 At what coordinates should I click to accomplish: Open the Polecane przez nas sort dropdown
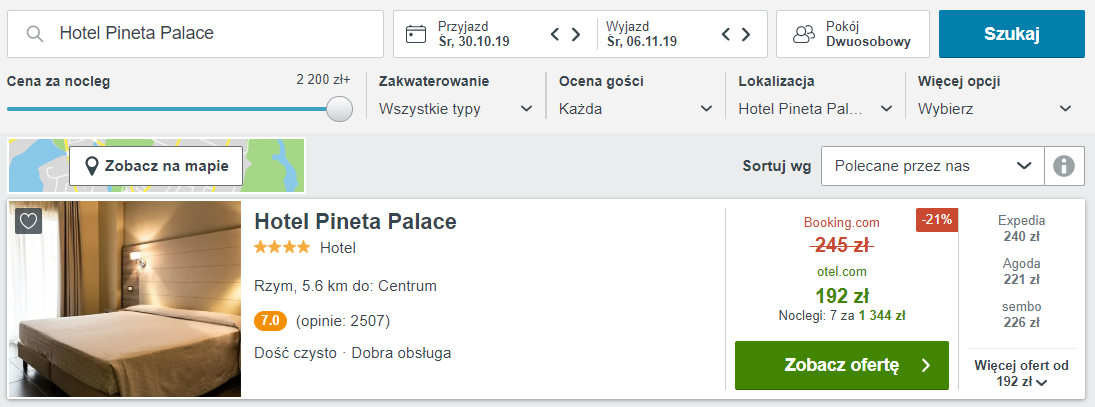click(x=933, y=166)
